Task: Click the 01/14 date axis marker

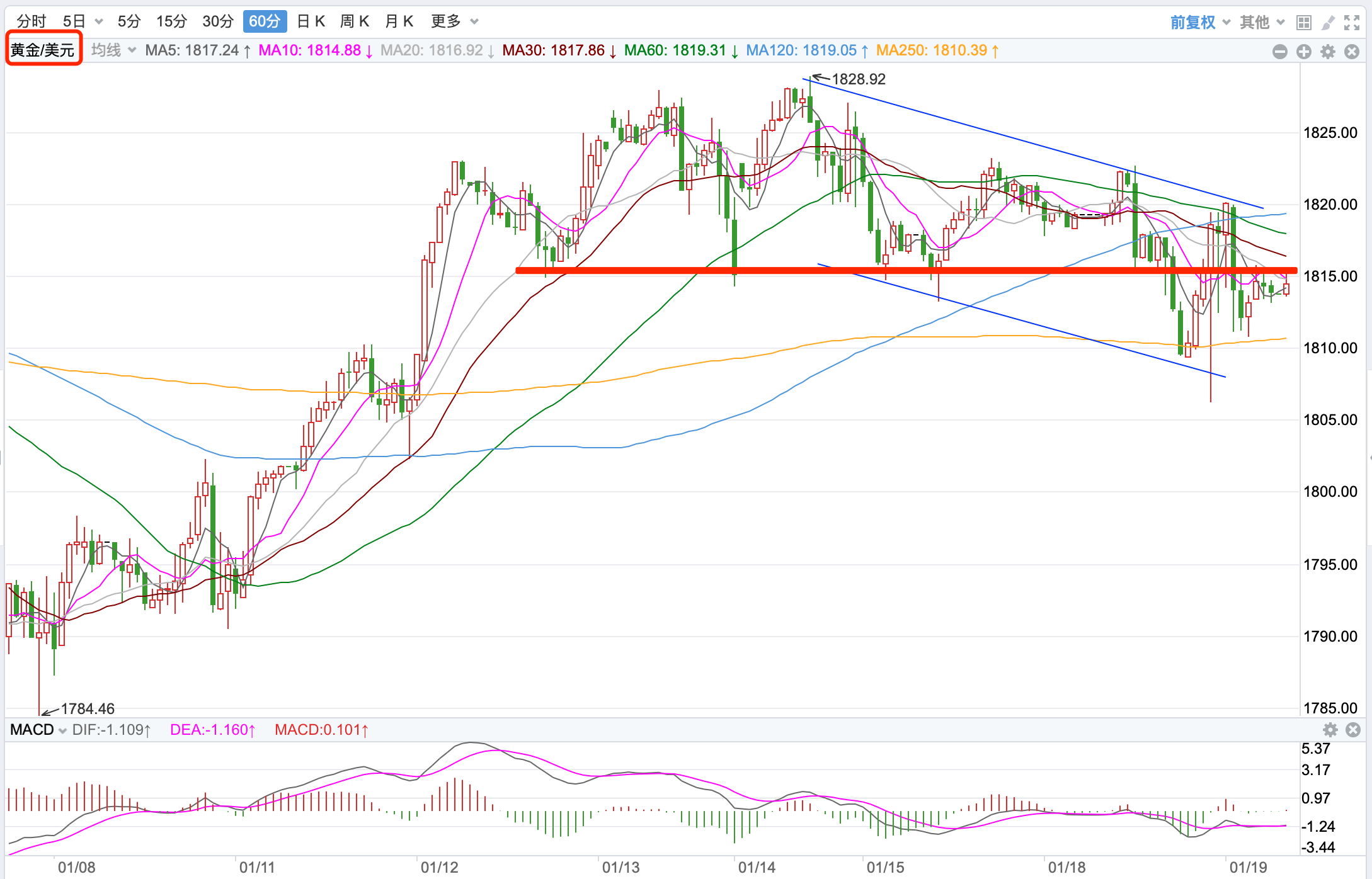Action: coord(757,867)
